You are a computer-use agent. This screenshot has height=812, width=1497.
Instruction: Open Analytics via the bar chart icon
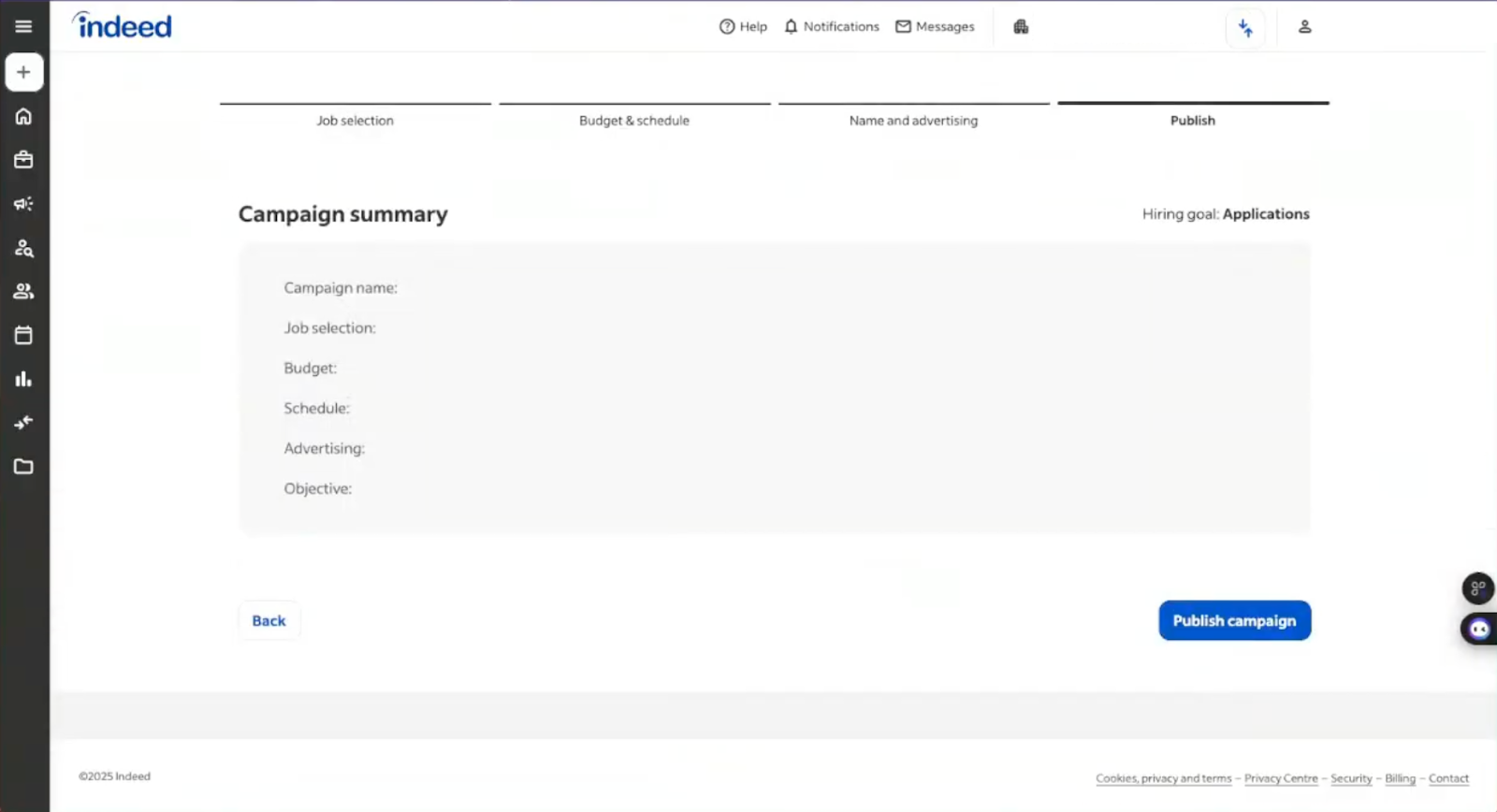[23, 379]
